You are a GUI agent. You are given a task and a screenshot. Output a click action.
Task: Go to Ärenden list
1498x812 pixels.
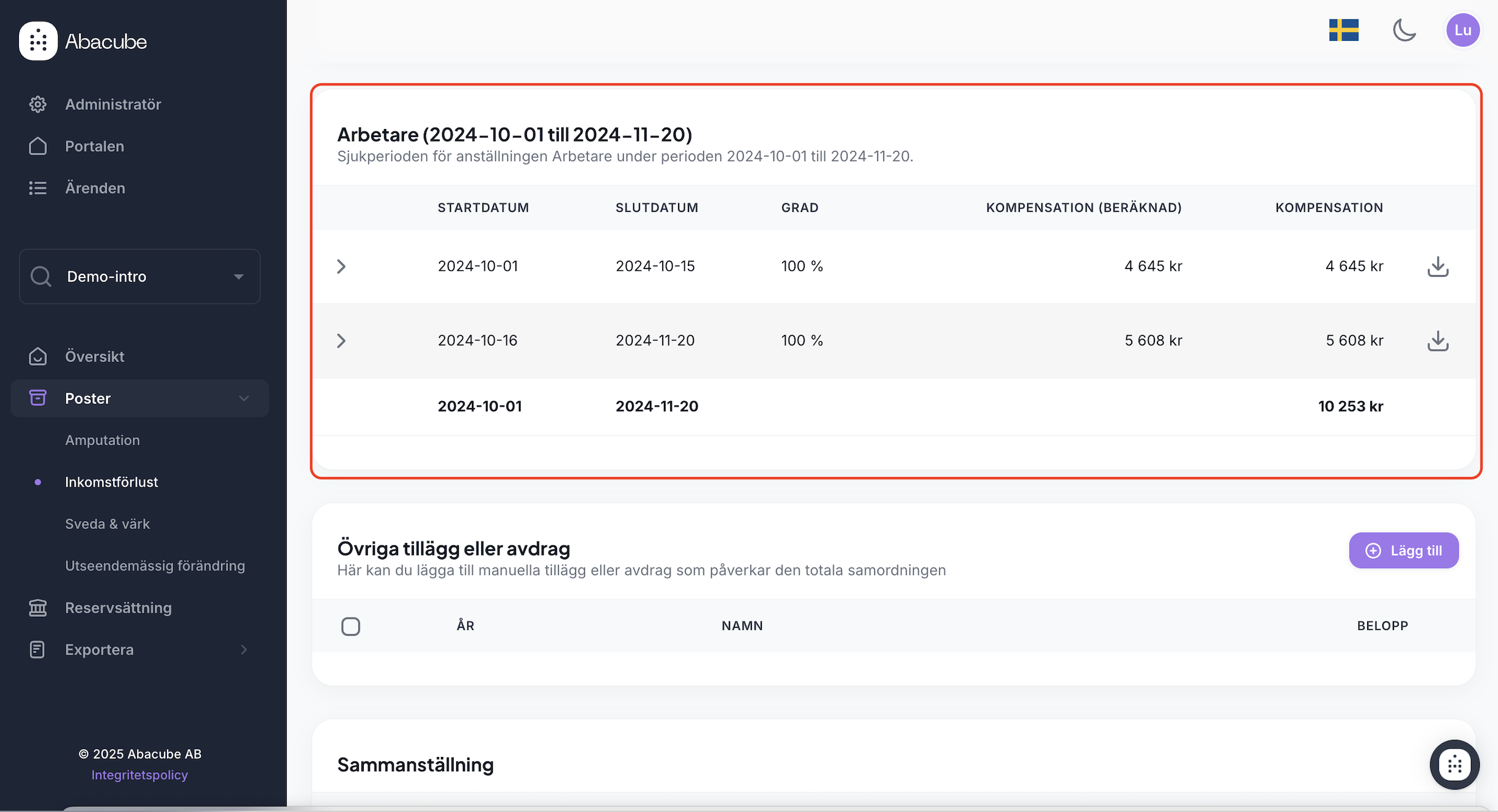[95, 188]
